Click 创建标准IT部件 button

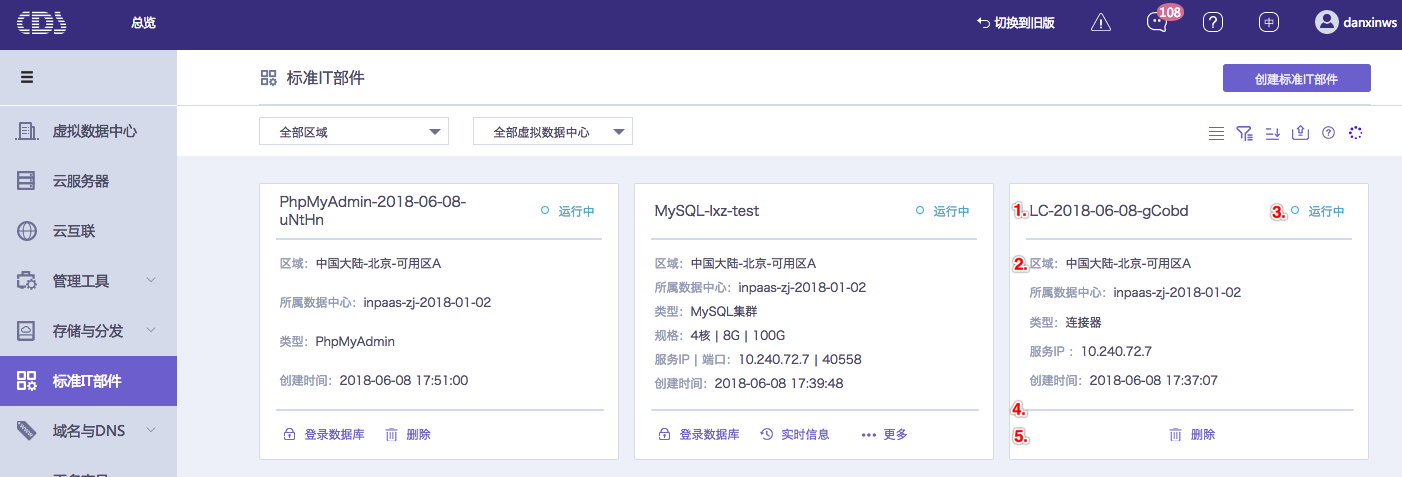(1296, 78)
